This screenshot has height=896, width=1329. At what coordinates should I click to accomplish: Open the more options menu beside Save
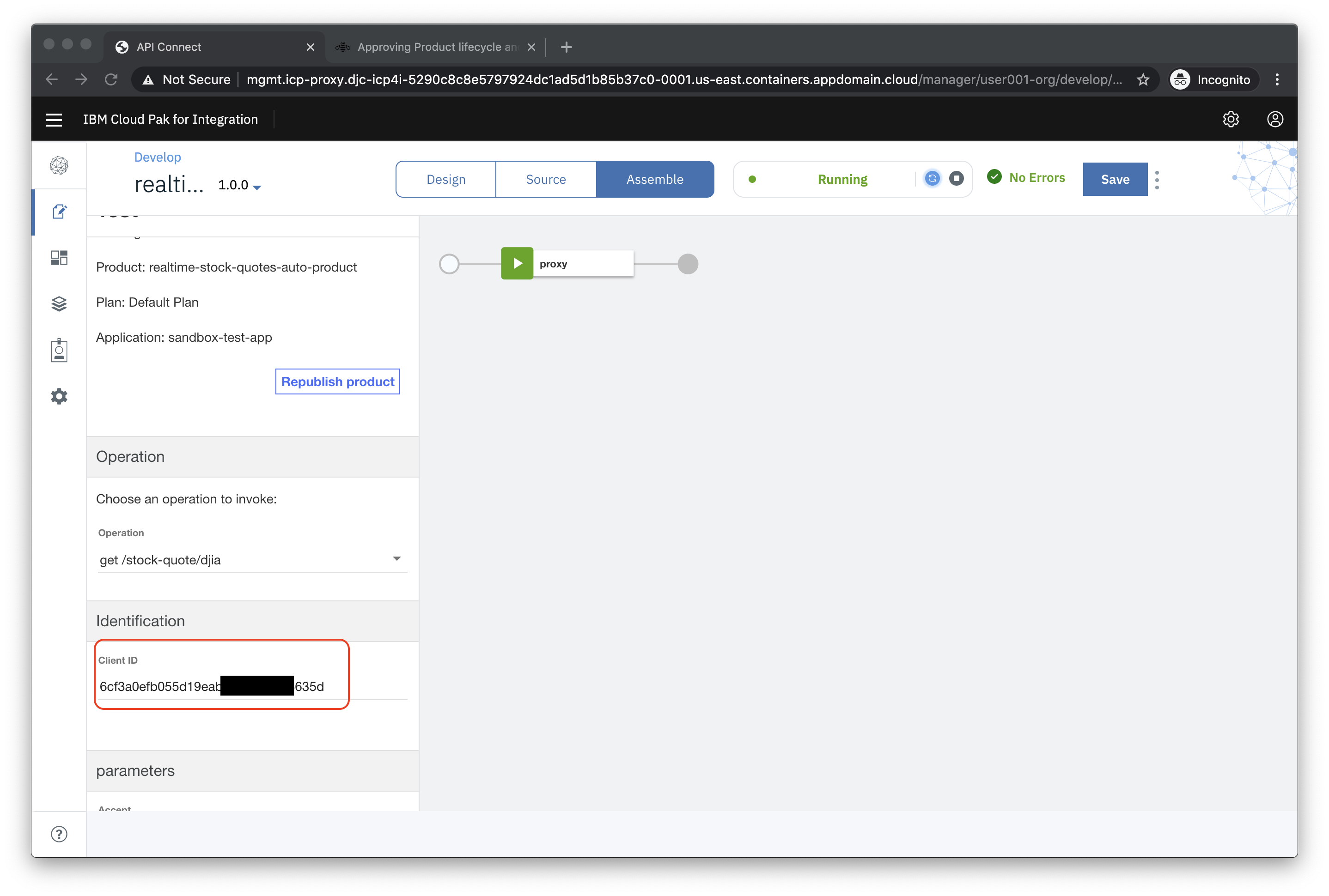1157,179
